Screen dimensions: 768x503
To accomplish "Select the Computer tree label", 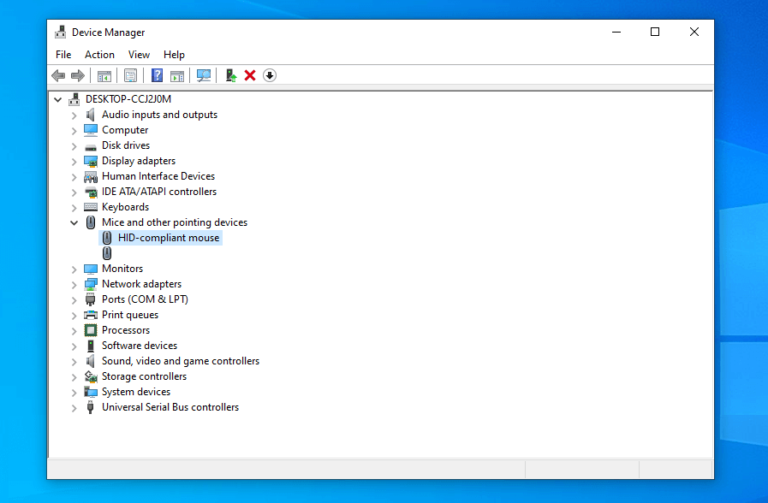I will tap(125, 130).
